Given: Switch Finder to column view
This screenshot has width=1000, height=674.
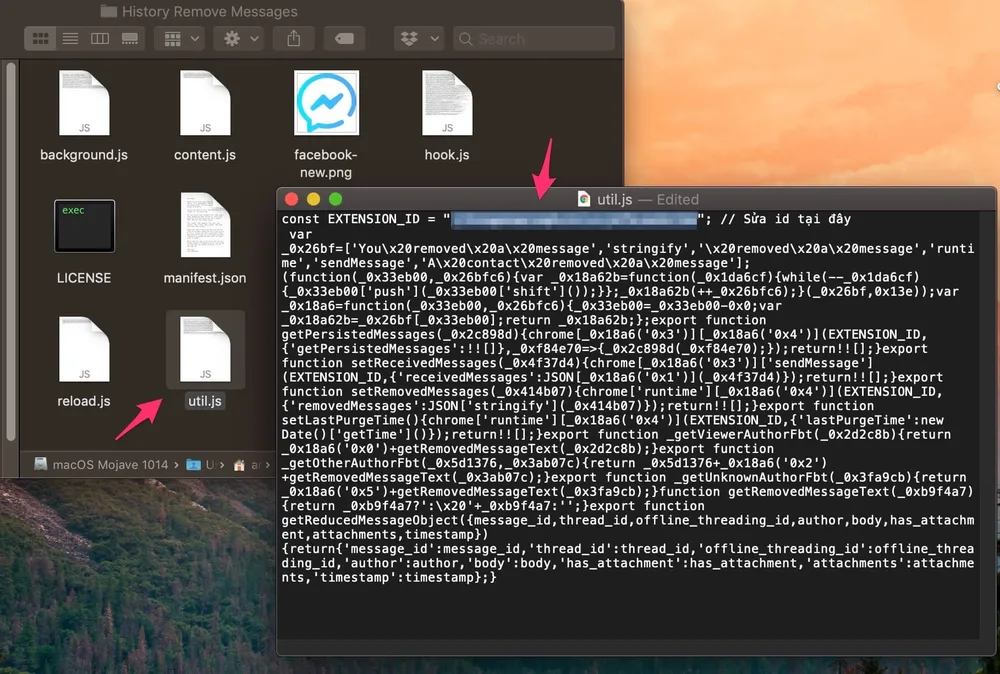Looking at the screenshot, I should point(99,38).
